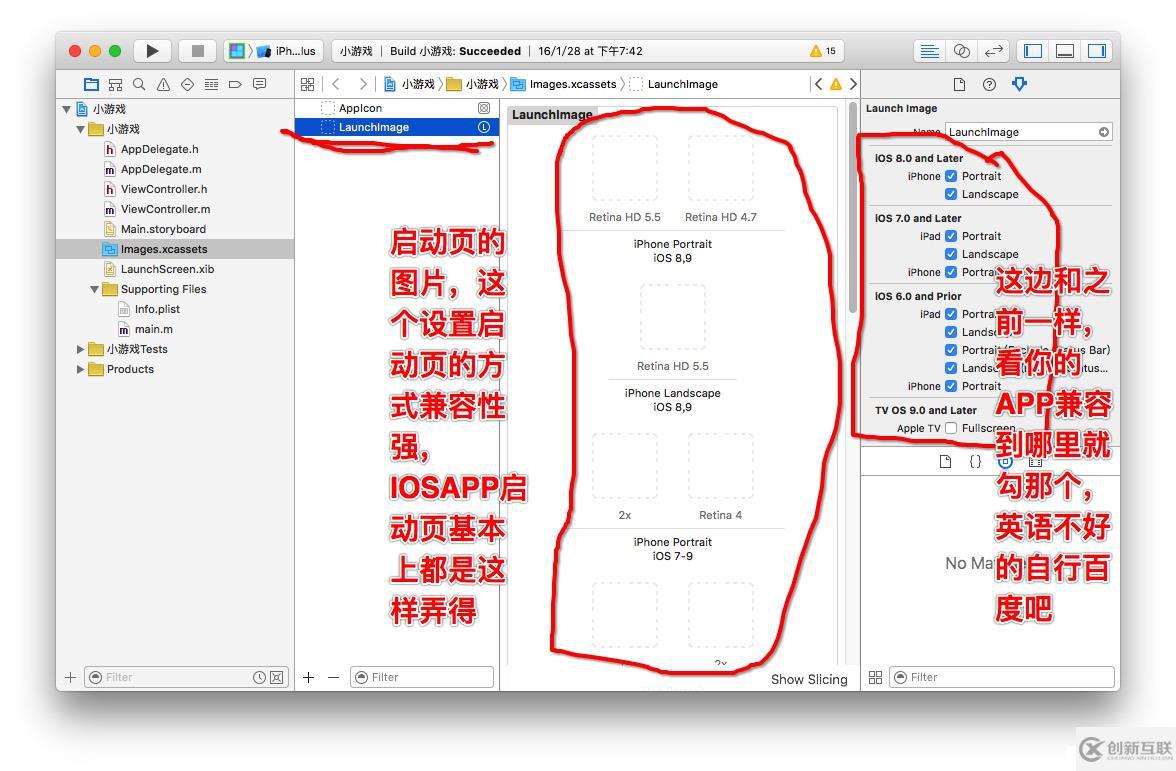
Task: Show the version editor
Action: 994,51
